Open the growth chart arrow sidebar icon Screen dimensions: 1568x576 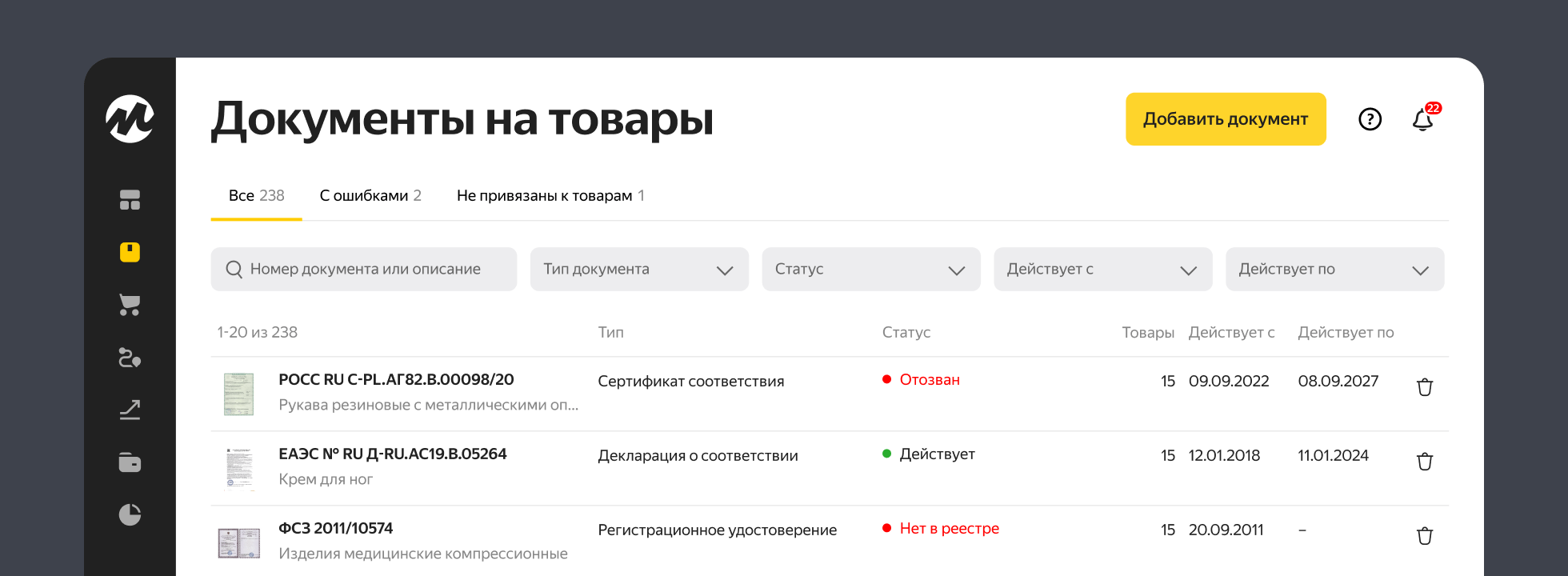coord(130,410)
